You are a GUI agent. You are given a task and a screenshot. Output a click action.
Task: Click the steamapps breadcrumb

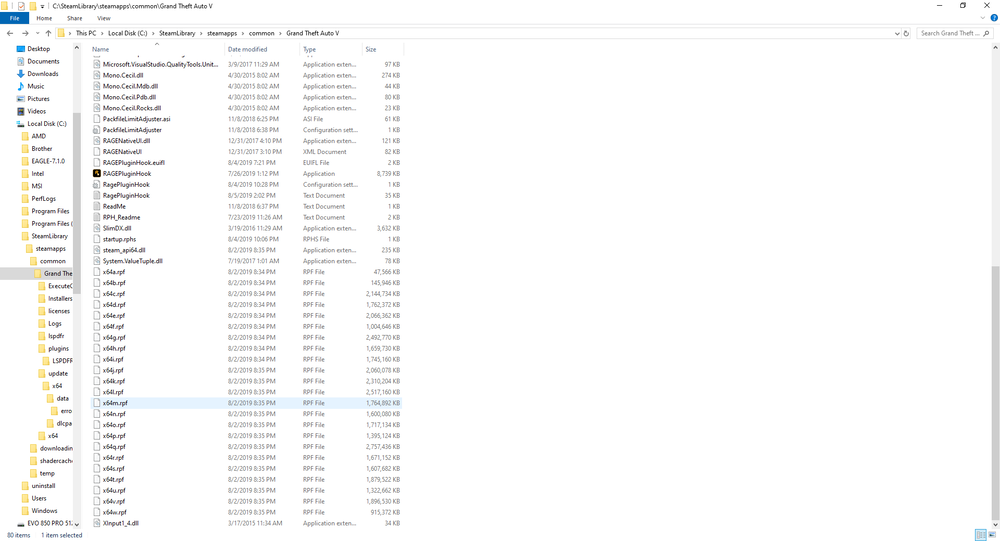point(221,33)
